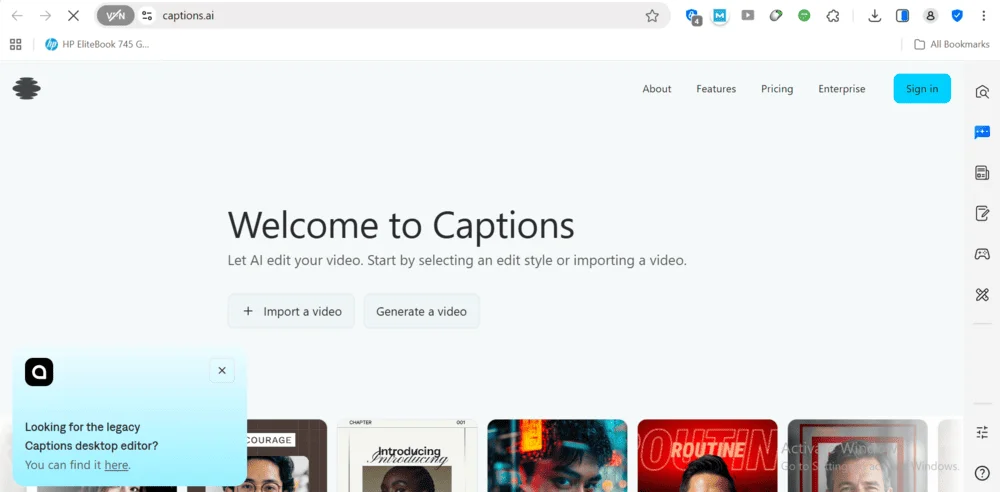This screenshot has height=492, width=1000.
Task: Open the games controller sidebar icon
Action: tap(982, 254)
